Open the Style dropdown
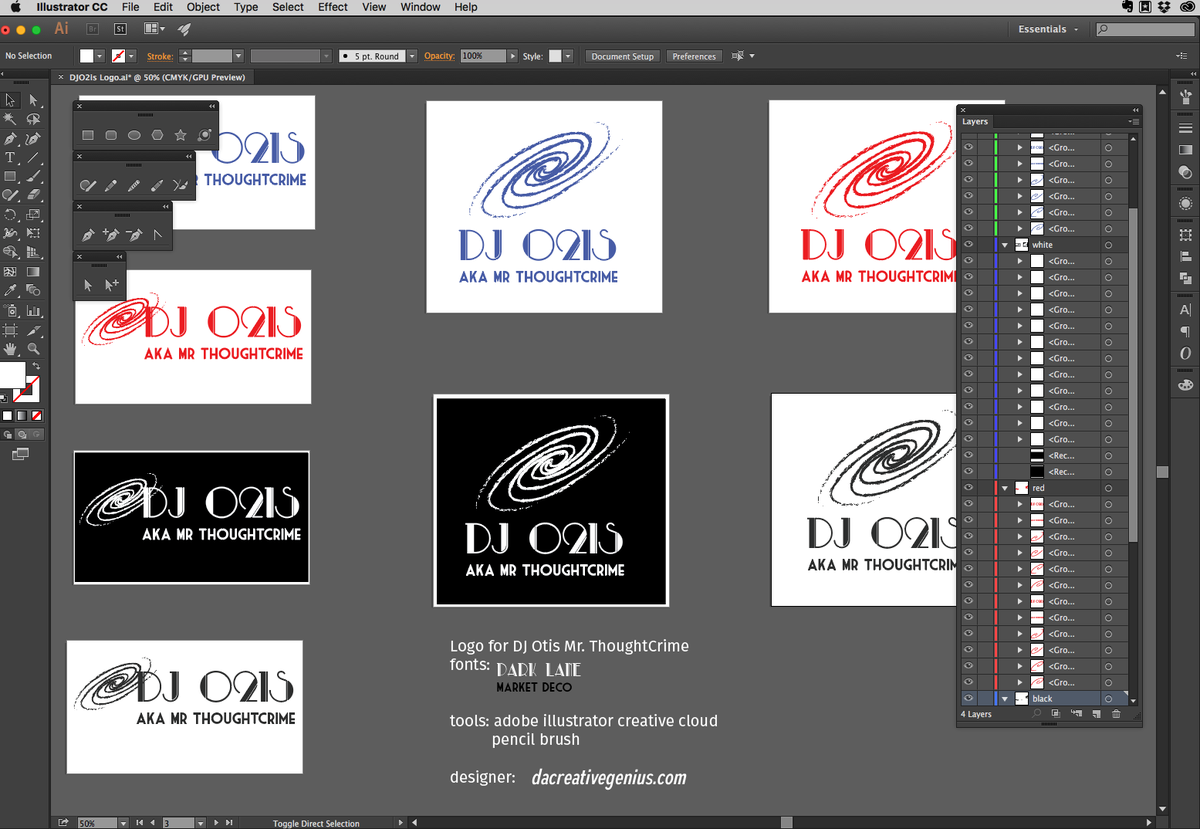This screenshot has height=829, width=1200. tap(568, 56)
